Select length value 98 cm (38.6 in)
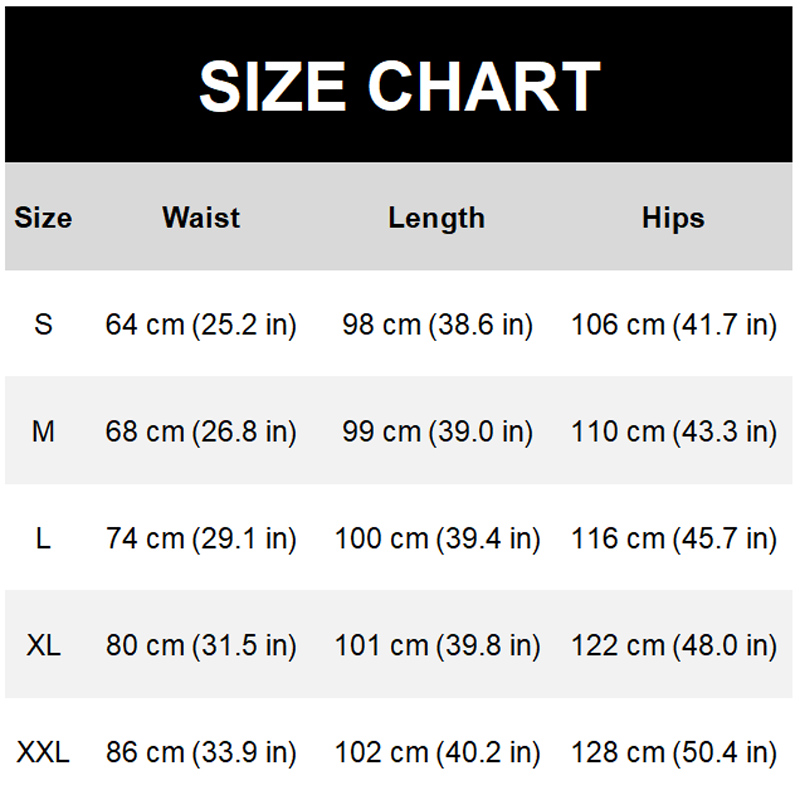 (x=437, y=325)
